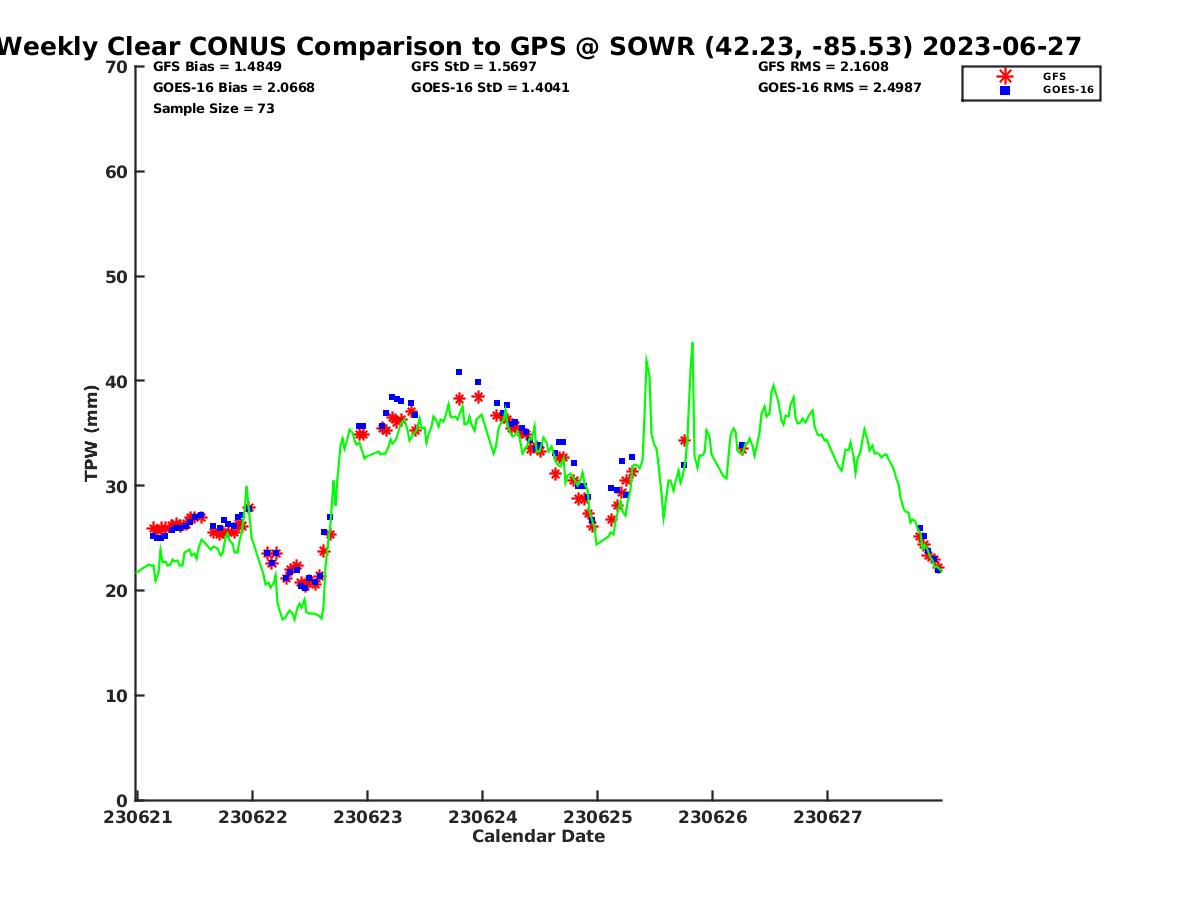Click the GOES-16 Bias = 2.0668 text

[233, 88]
